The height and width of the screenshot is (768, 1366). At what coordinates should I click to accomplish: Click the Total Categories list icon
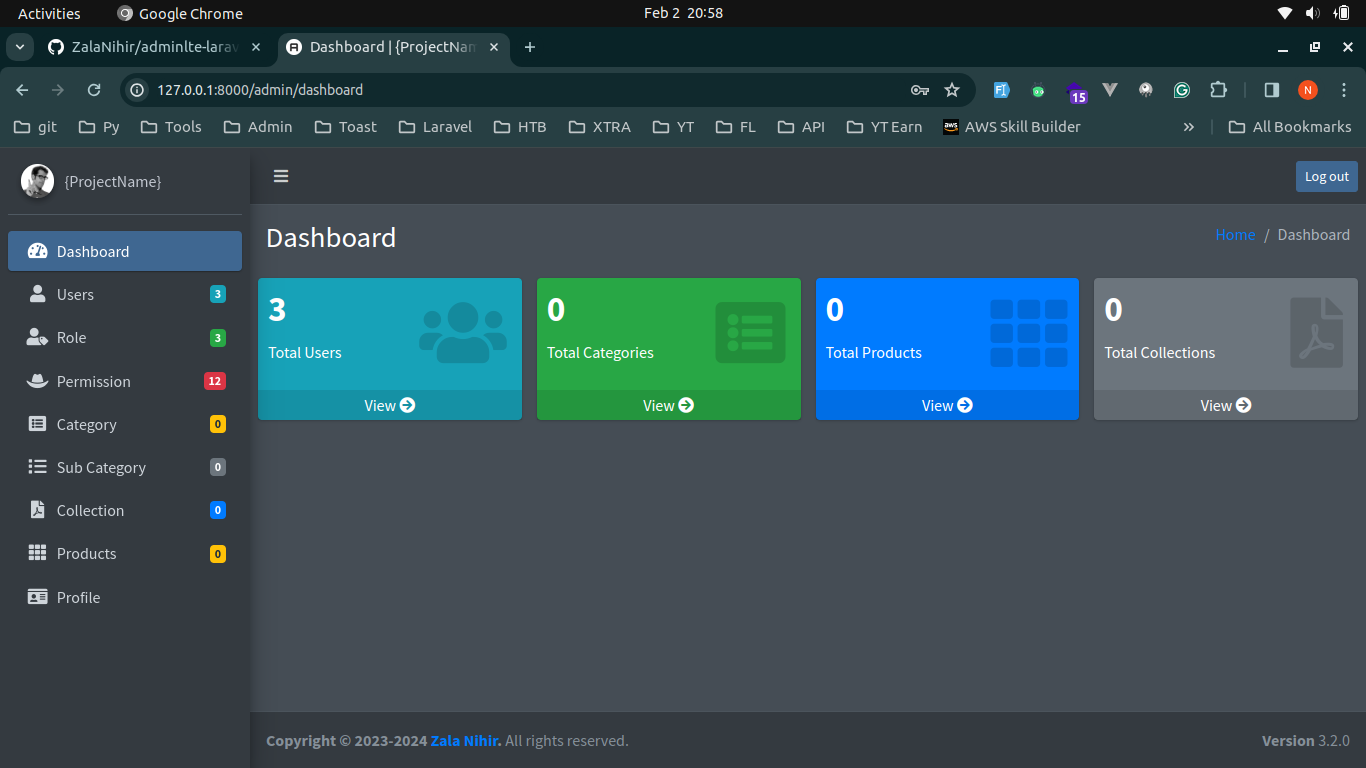click(750, 333)
